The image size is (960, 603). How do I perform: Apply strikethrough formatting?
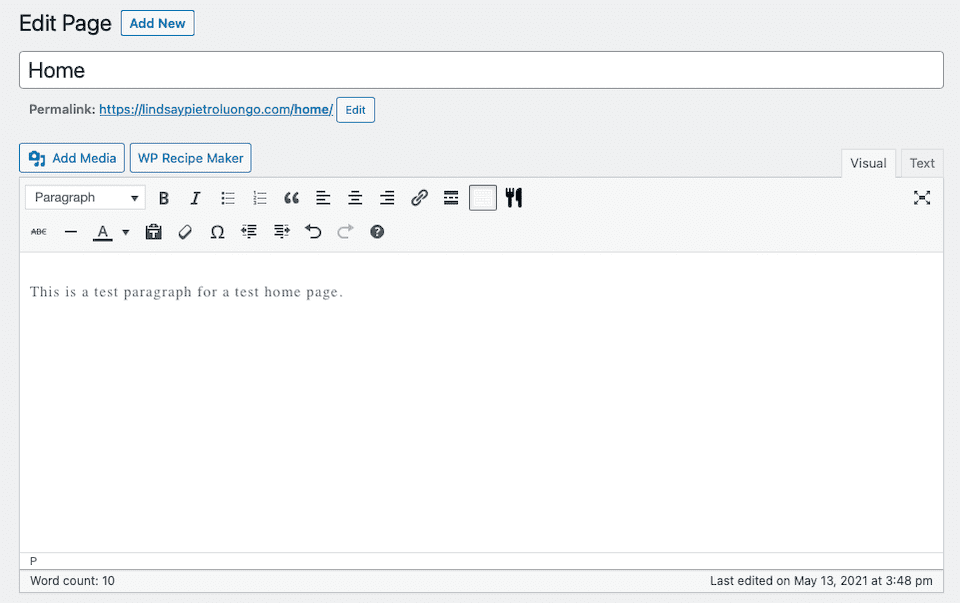coord(38,231)
